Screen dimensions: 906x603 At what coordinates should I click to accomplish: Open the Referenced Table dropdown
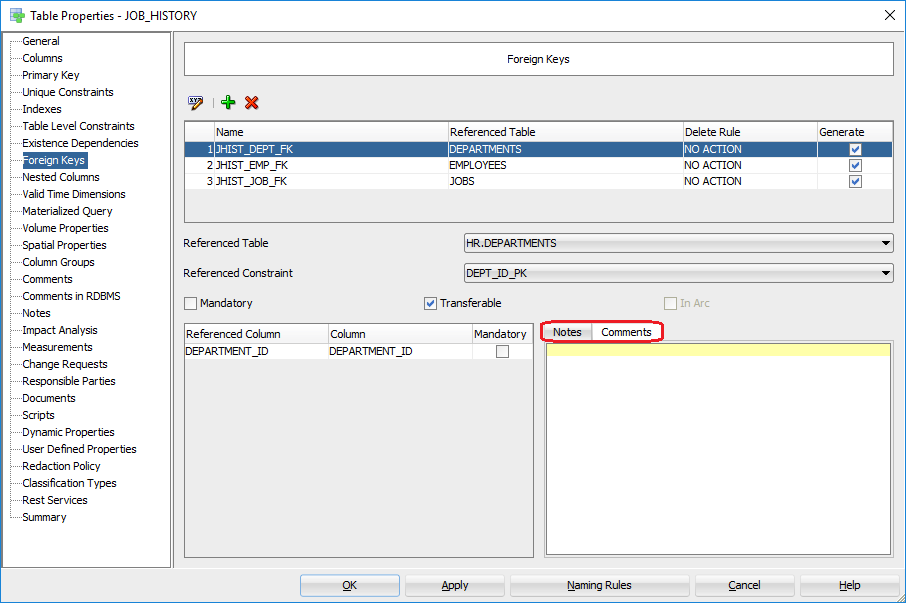[x=886, y=242]
